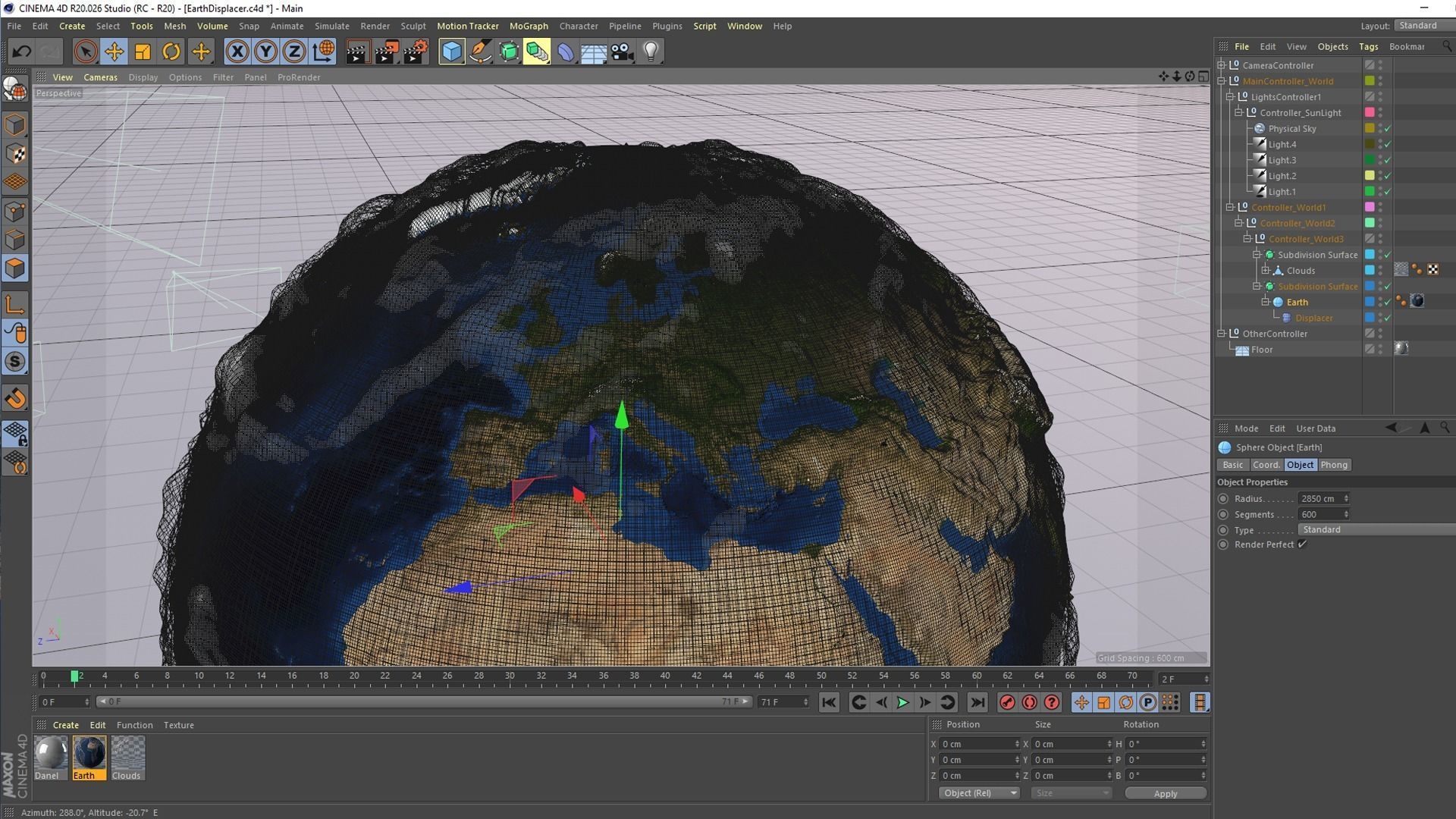Click the MainController_World layer color swatch

point(1370,81)
